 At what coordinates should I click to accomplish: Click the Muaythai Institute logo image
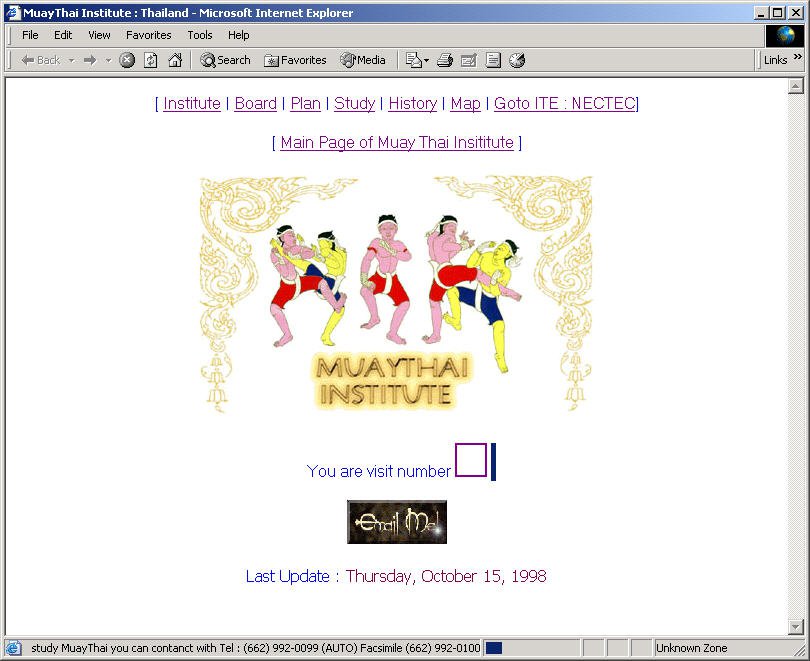pyautogui.click(x=396, y=296)
